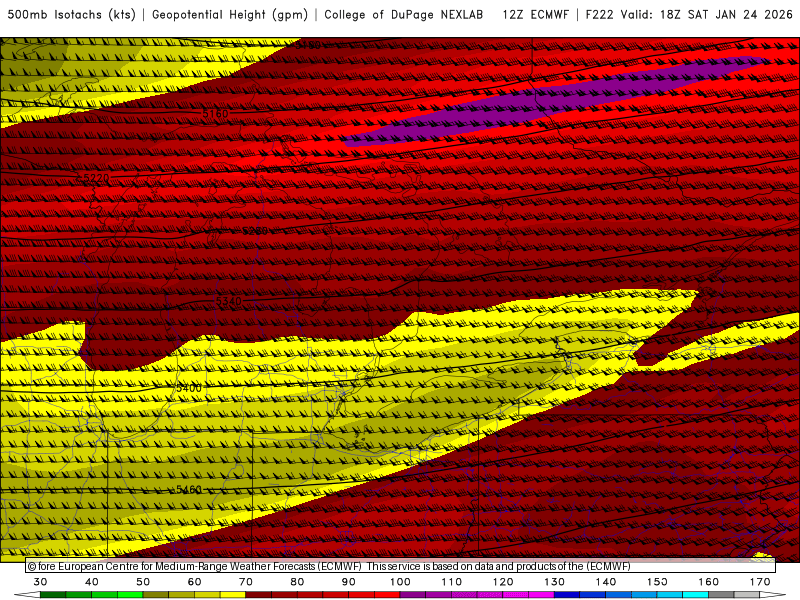The height and width of the screenshot is (600, 800).
Task: Click the colorbar label 140
Action: [606, 582]
